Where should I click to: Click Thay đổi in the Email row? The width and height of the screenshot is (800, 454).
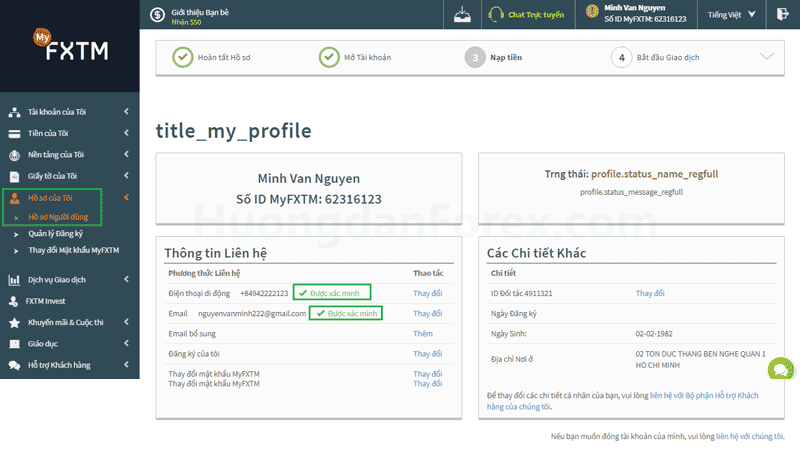428,313
